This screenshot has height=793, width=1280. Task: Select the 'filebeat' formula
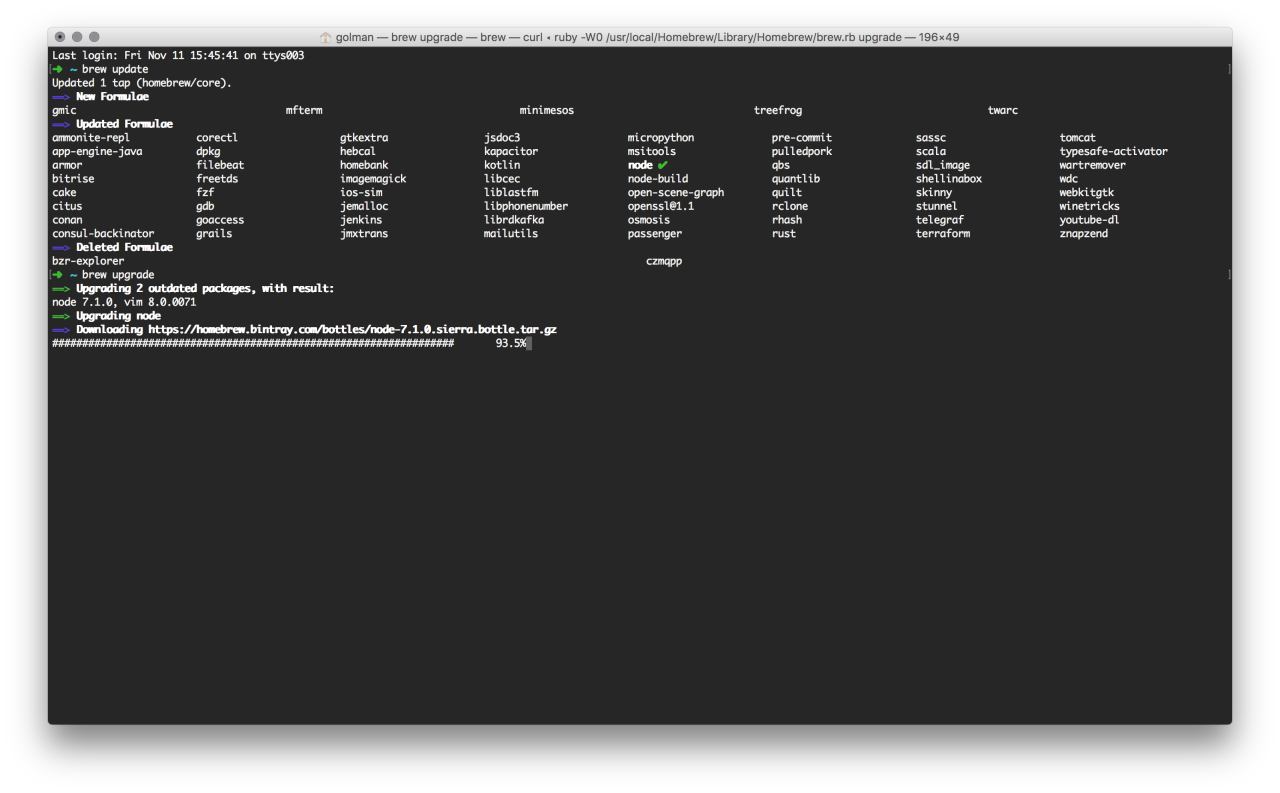click(x=220, y=165)
